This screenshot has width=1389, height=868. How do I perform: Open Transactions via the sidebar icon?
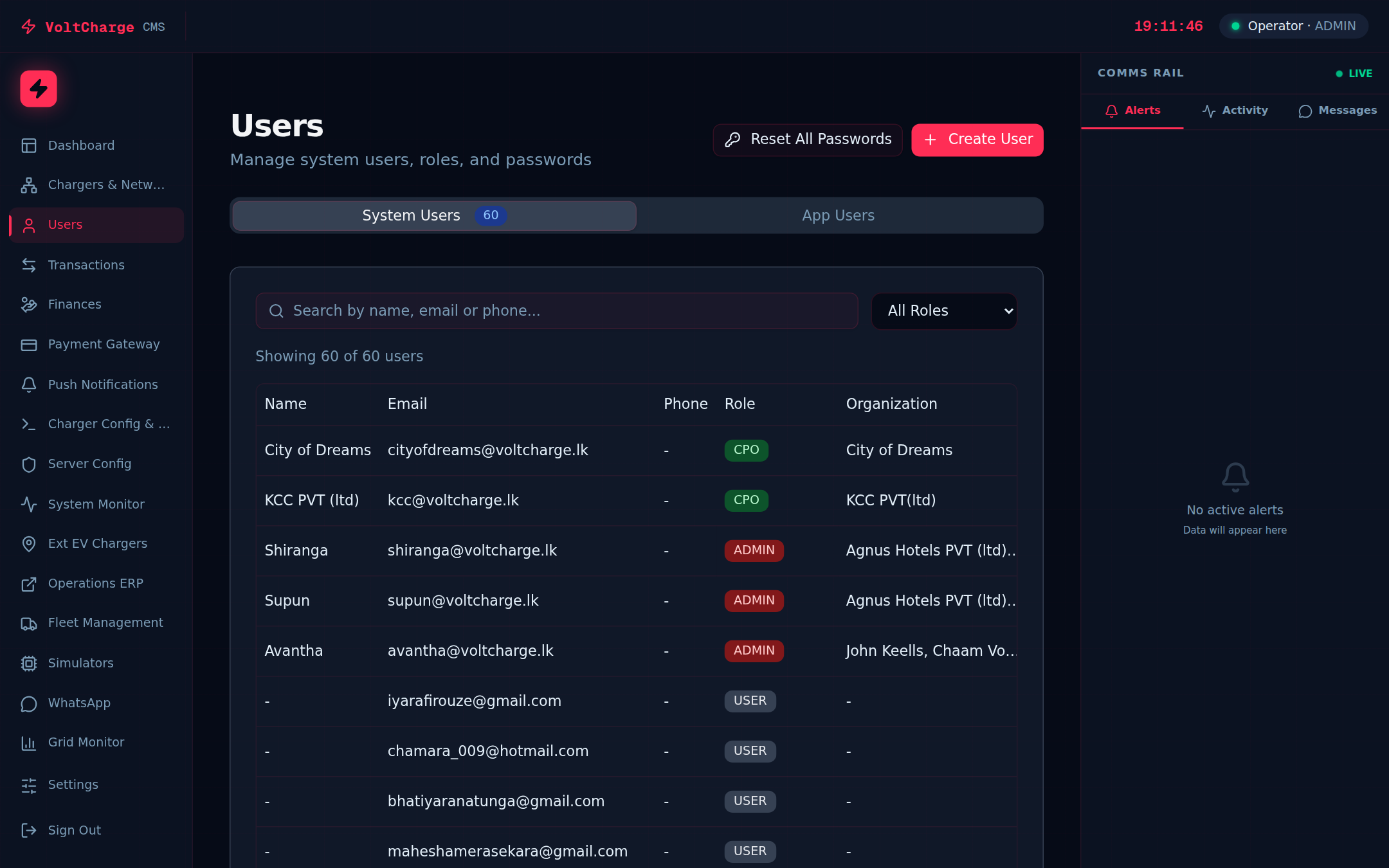30,265
